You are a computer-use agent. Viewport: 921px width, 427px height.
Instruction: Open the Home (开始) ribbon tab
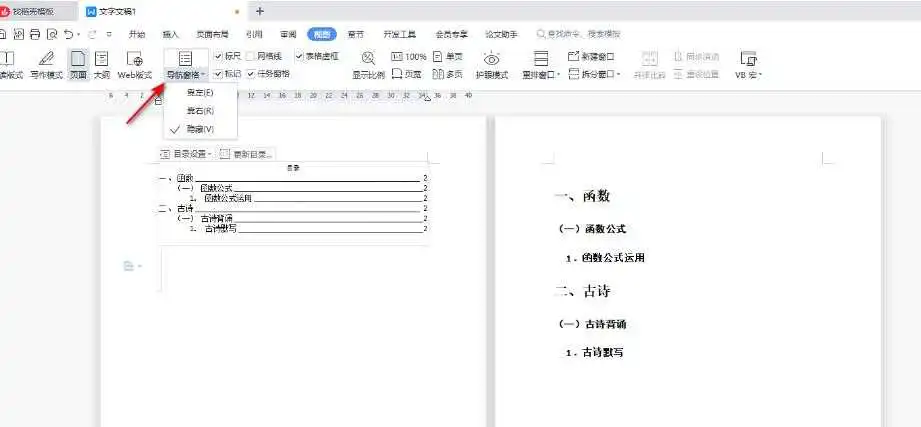point(137,35)
